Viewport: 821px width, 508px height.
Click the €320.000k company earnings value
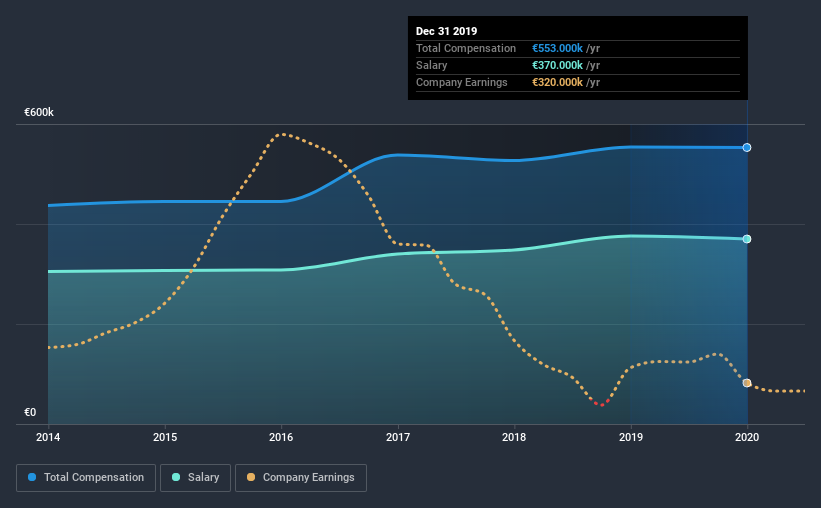(557, 82)
